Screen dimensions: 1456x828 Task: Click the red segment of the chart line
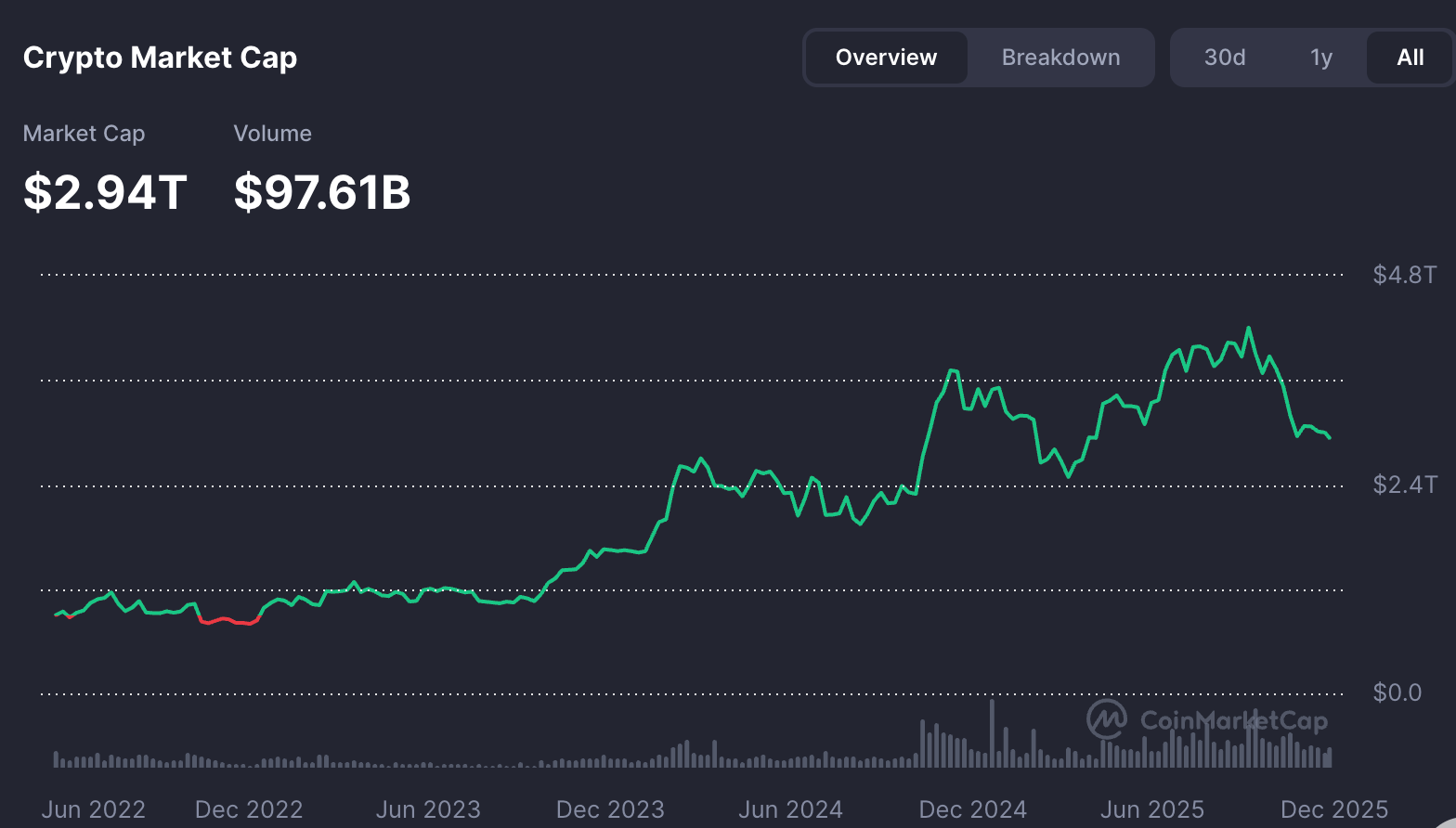pos(228,620)
